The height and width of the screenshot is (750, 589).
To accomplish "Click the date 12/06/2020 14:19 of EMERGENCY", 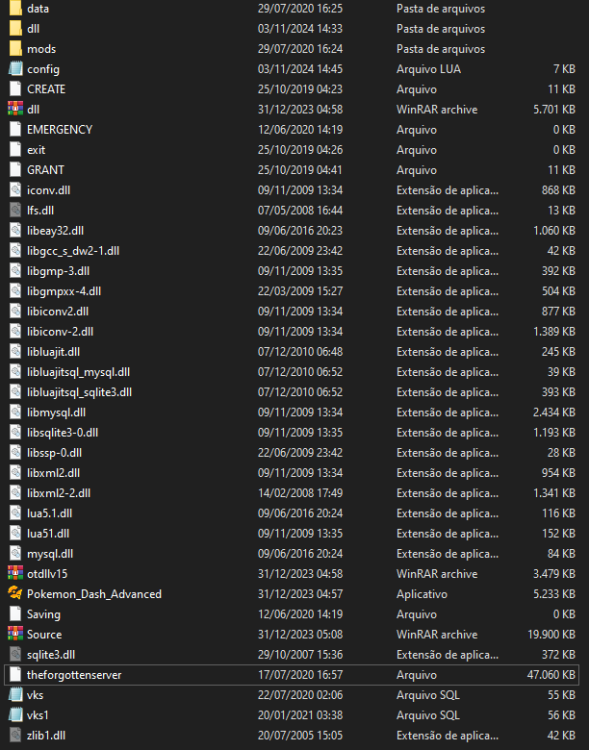I will point(300,130).
